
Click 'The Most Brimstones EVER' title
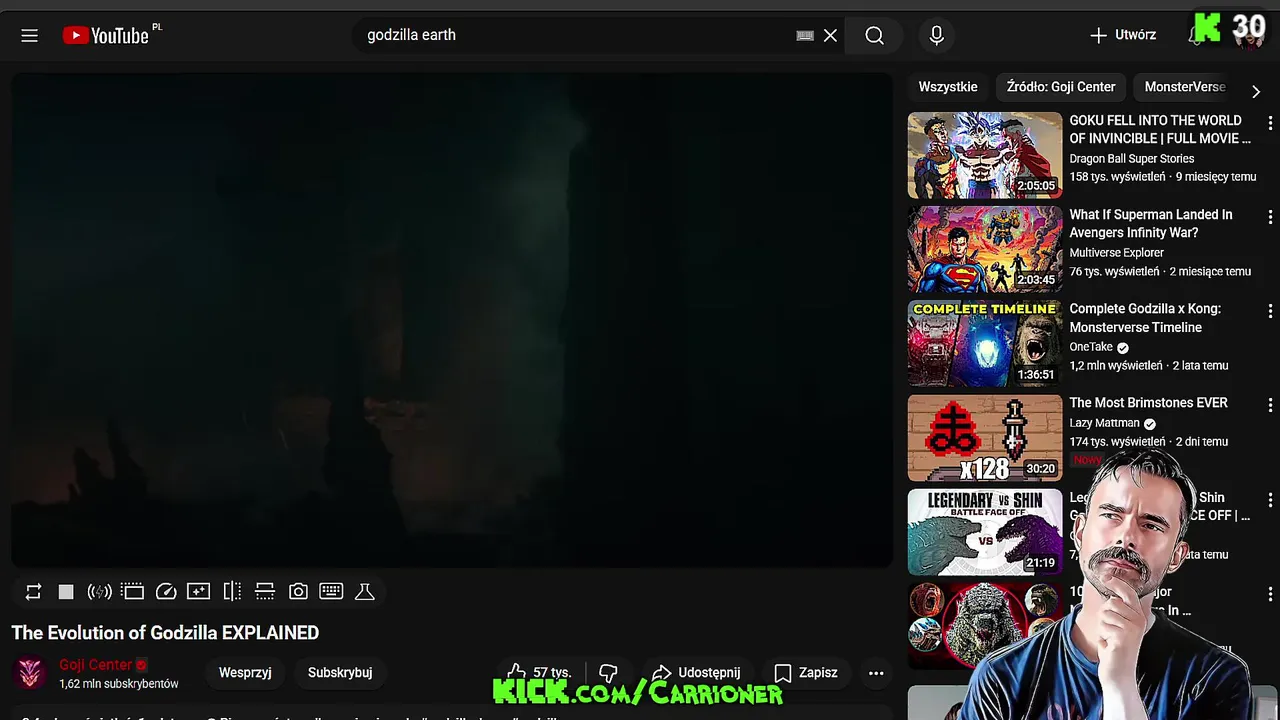[1148, 403]
